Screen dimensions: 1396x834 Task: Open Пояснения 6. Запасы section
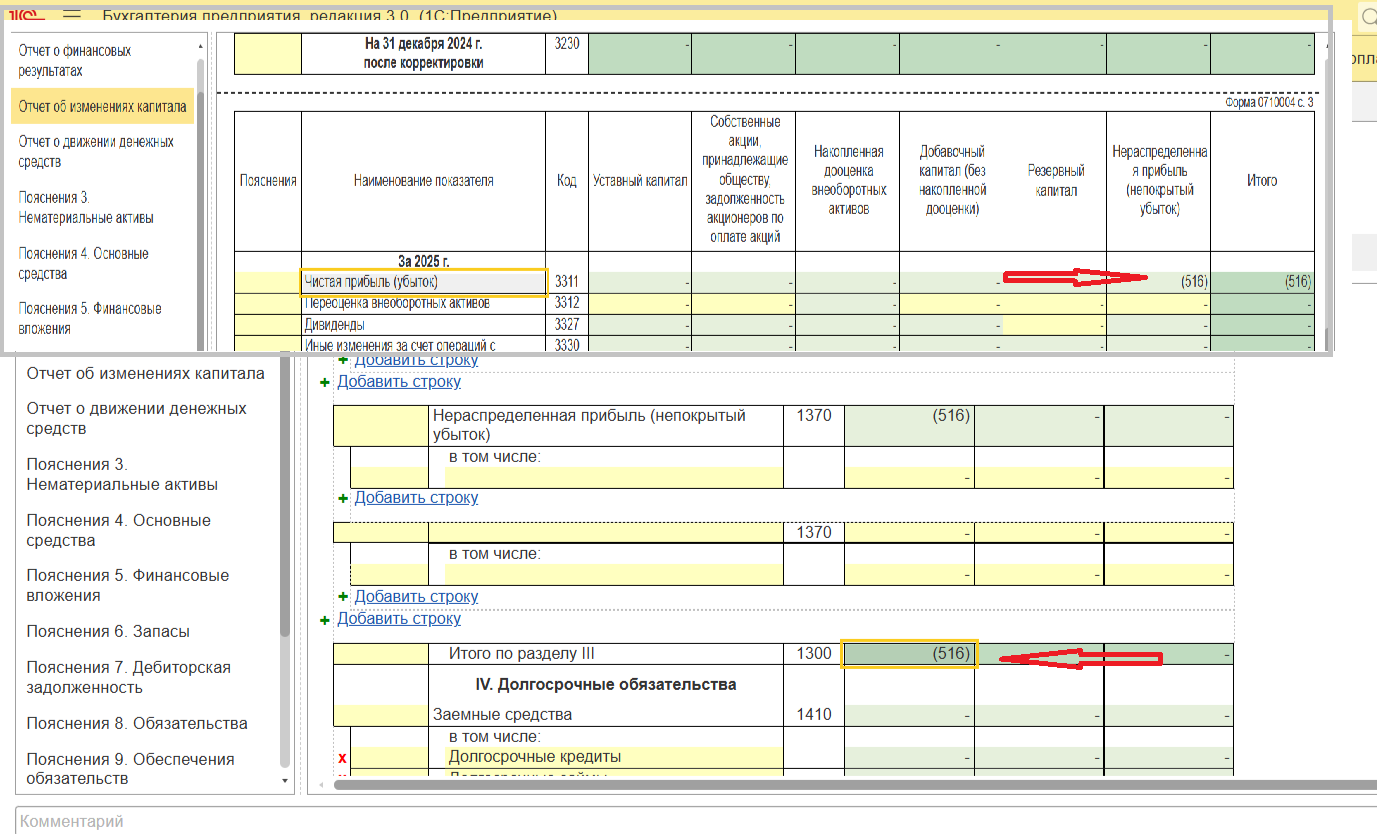click(x=108, y=631)
